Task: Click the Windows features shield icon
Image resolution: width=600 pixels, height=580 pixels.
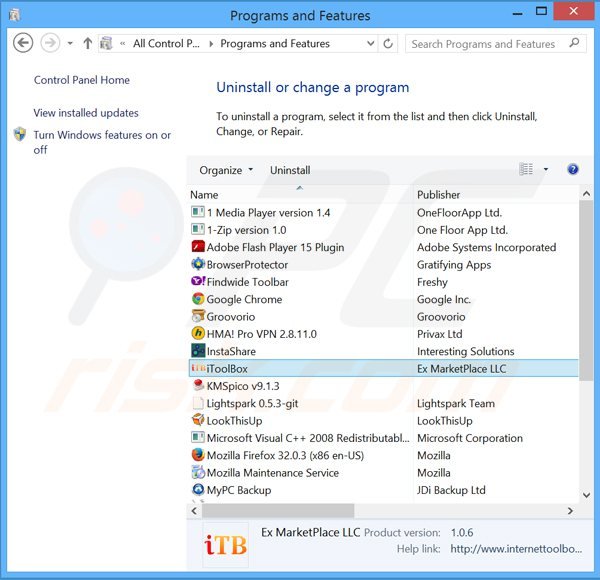Action: pos(20,134)
